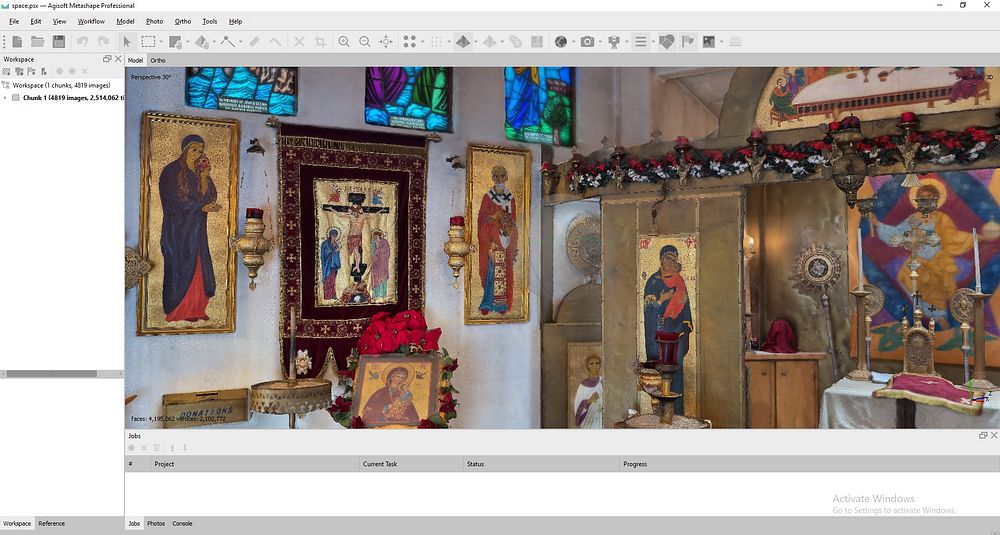Click the Reset View icon
The height and width of the screenshot is (535, 1000).
tap(388, 41)
